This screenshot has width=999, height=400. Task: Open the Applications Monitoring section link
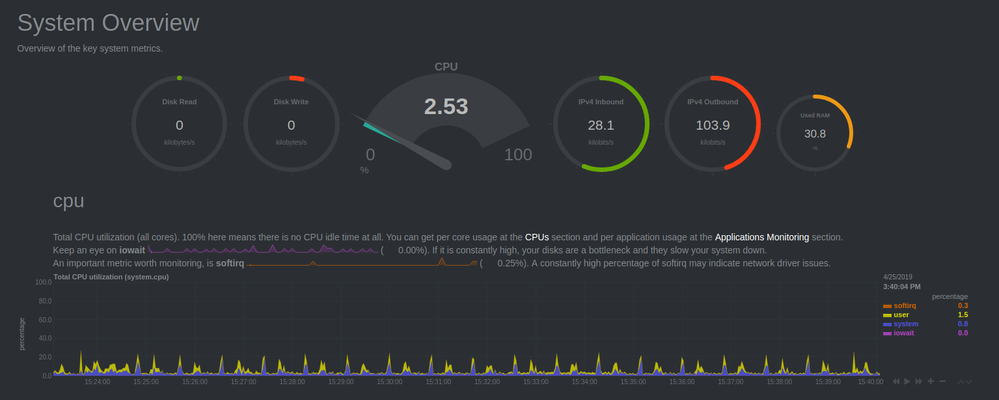[x=762, y=237]
